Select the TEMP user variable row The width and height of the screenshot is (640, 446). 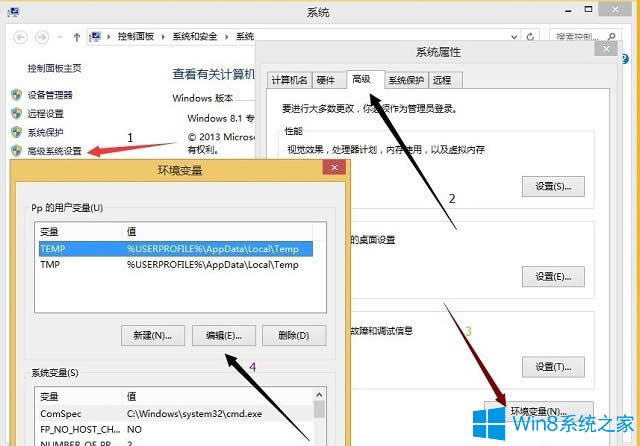(x=176, y=249)
